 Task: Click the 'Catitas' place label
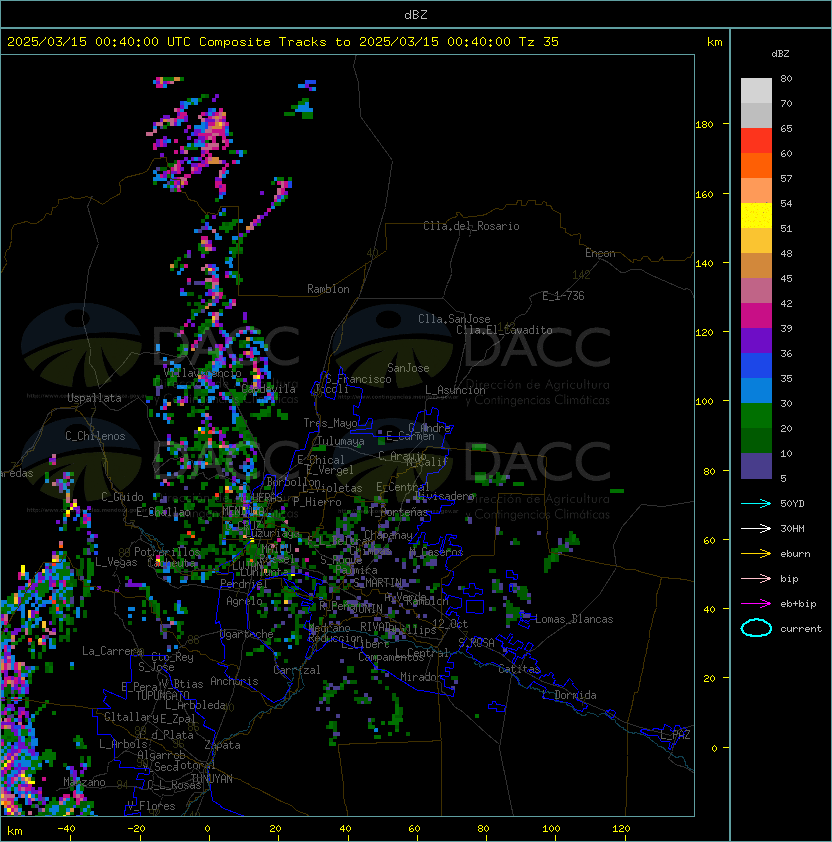pos(519,669)
